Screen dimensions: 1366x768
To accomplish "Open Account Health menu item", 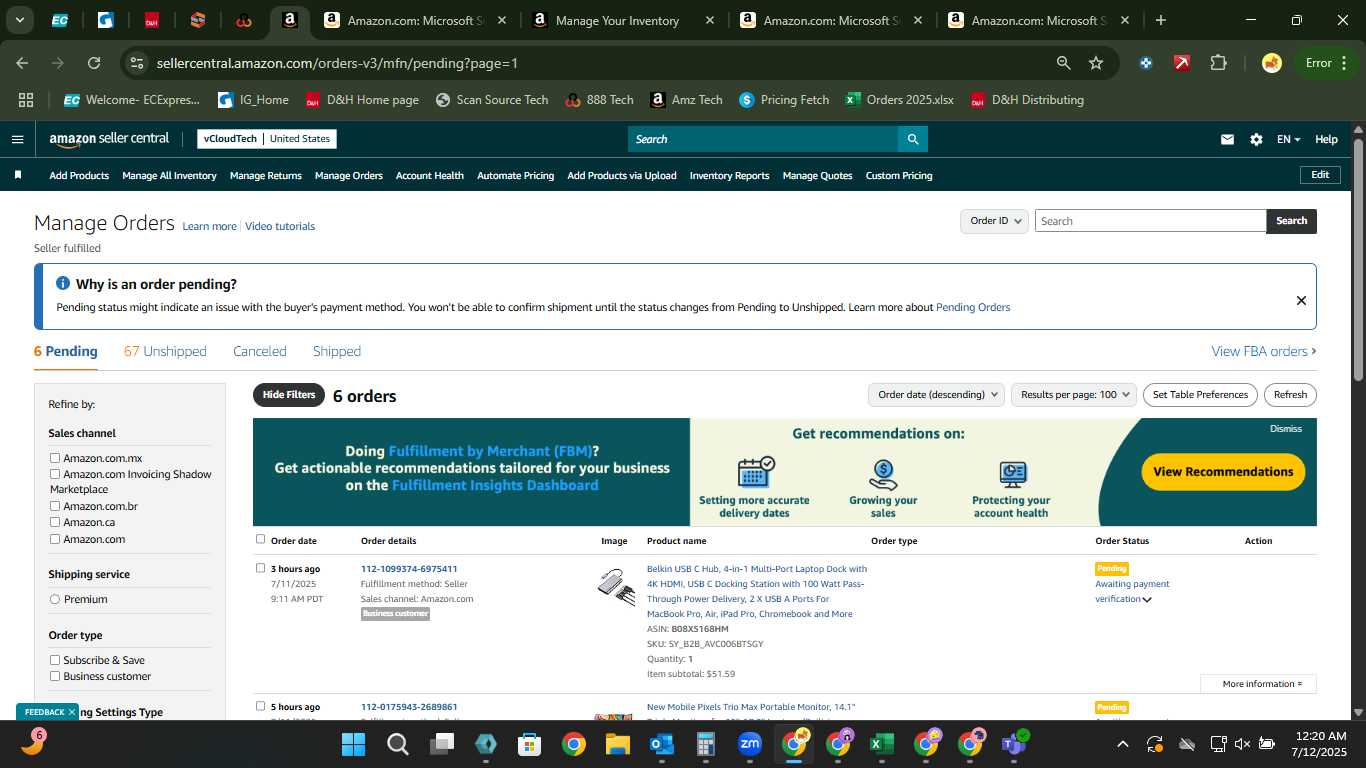I will coord(430,175).
